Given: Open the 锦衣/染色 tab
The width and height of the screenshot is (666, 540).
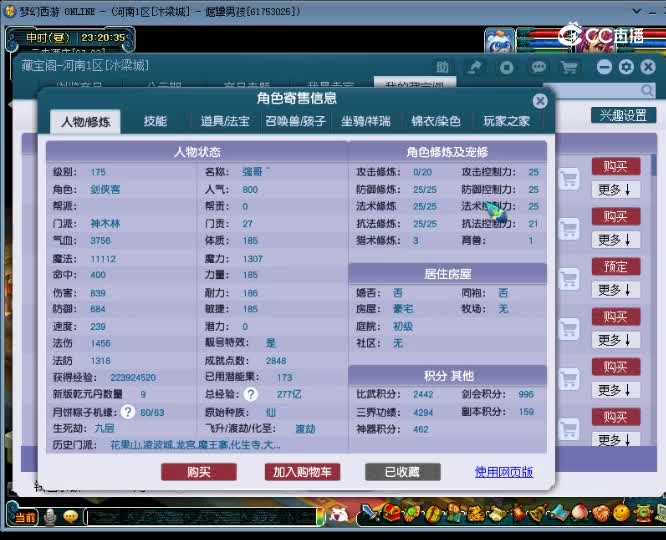Looking at the screenshot, I should pos(435,122).
